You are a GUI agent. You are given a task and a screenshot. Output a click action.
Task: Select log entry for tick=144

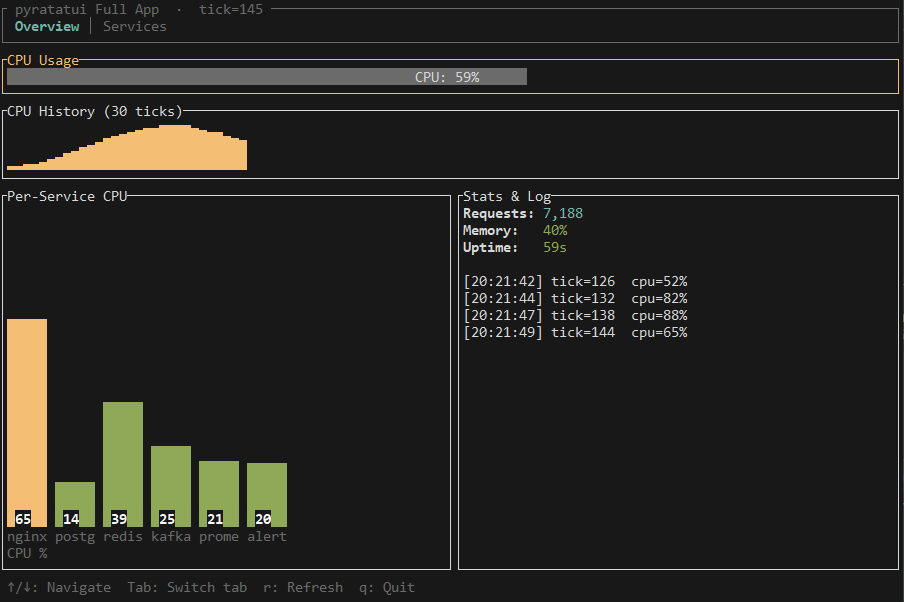(x=575, y=333)
